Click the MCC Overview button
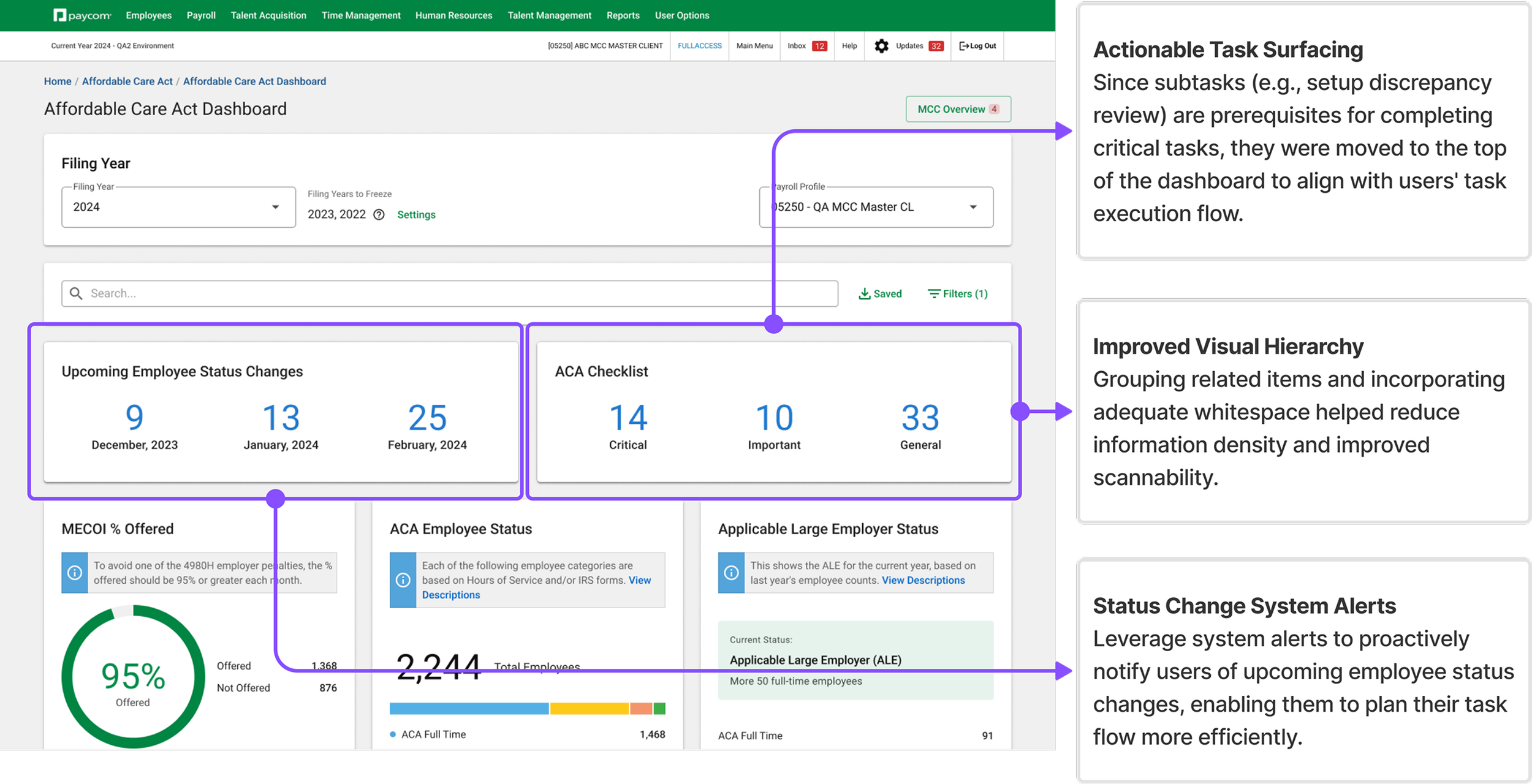 tap(957, 109)
